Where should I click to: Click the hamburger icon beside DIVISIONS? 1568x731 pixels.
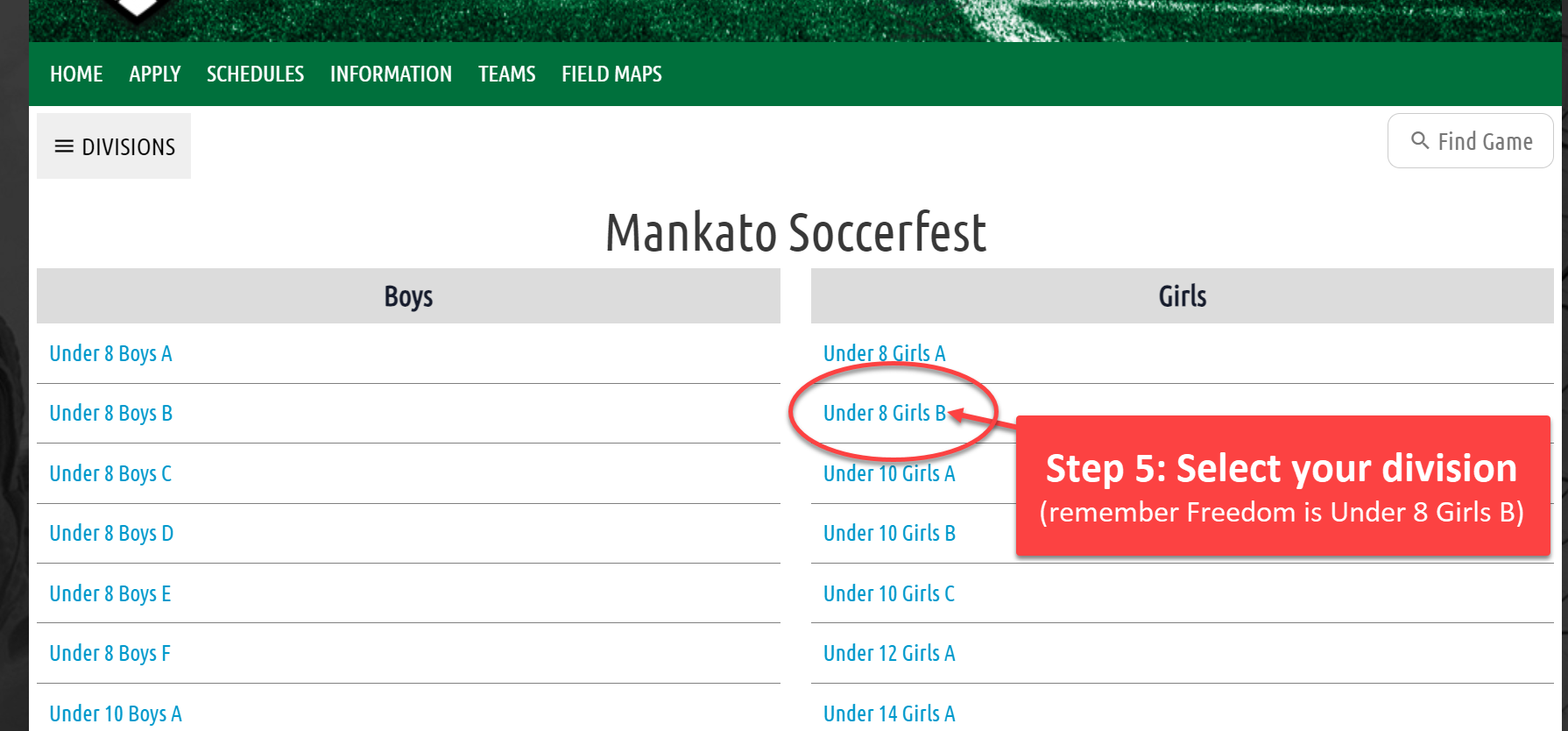[63, 146]
